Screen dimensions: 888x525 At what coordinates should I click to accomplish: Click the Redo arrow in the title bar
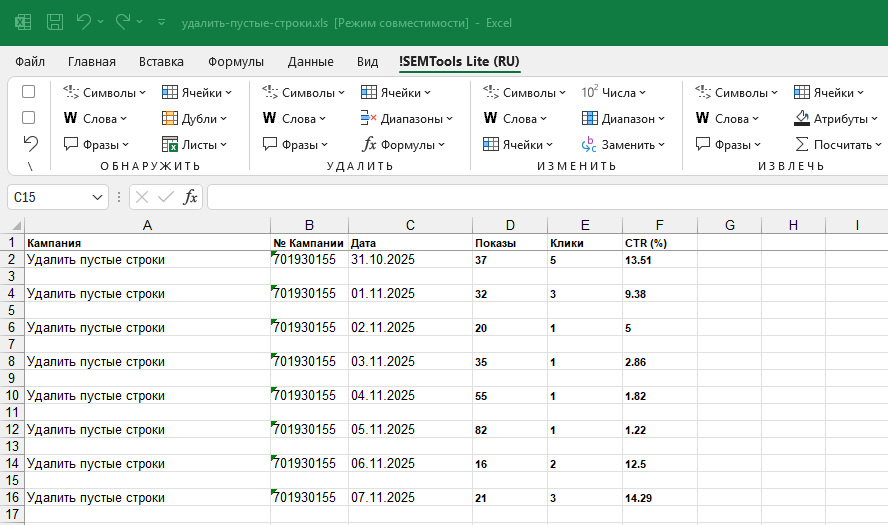123,21
